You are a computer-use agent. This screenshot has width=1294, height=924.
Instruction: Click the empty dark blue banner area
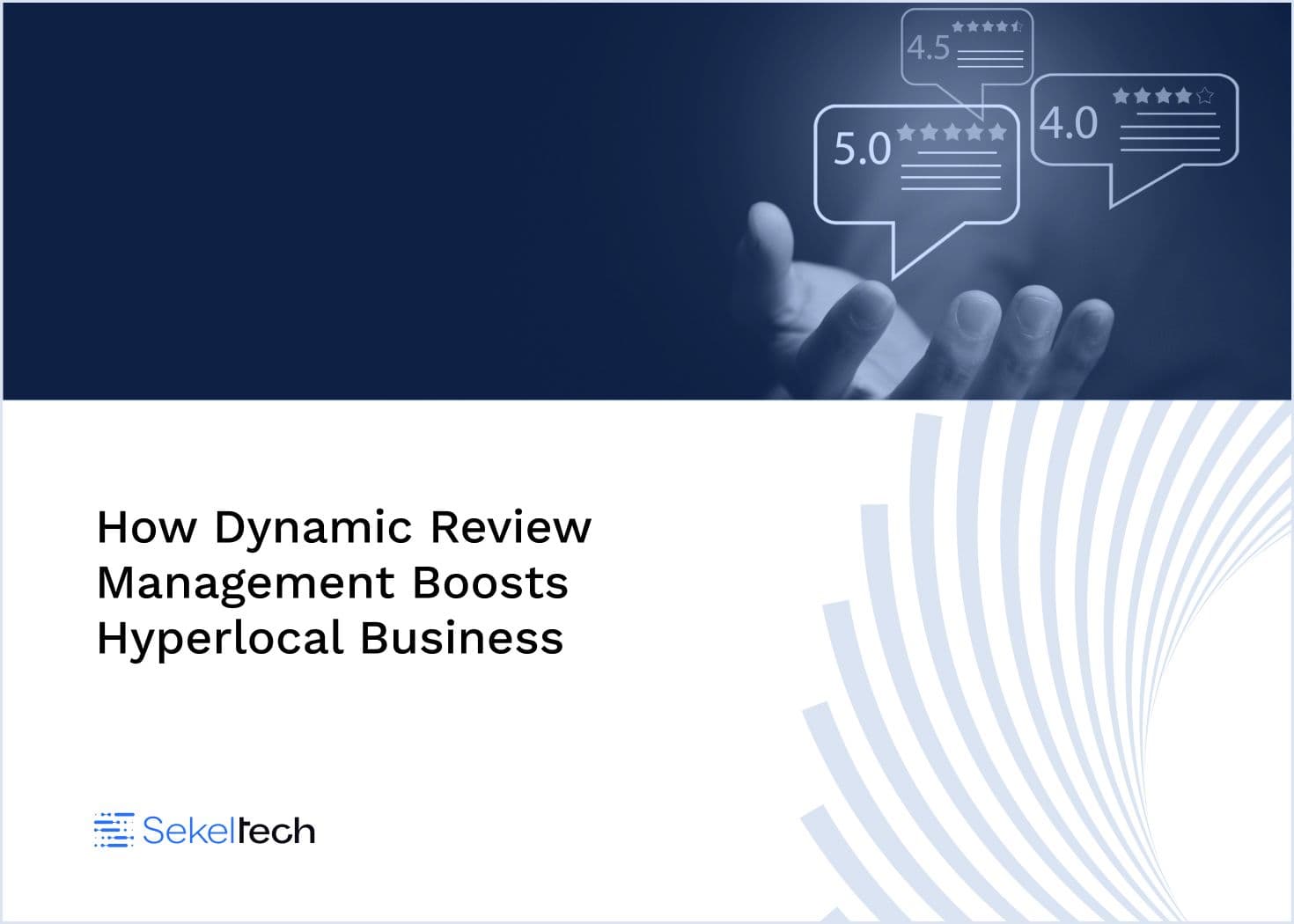coord(352,202)
